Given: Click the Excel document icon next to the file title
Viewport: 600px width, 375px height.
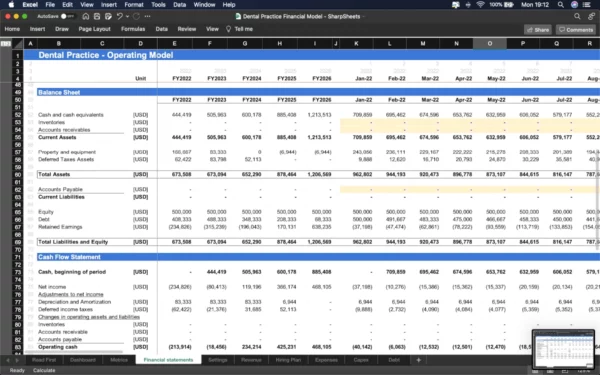Looking at the screenshot, I should coord(238,16).
